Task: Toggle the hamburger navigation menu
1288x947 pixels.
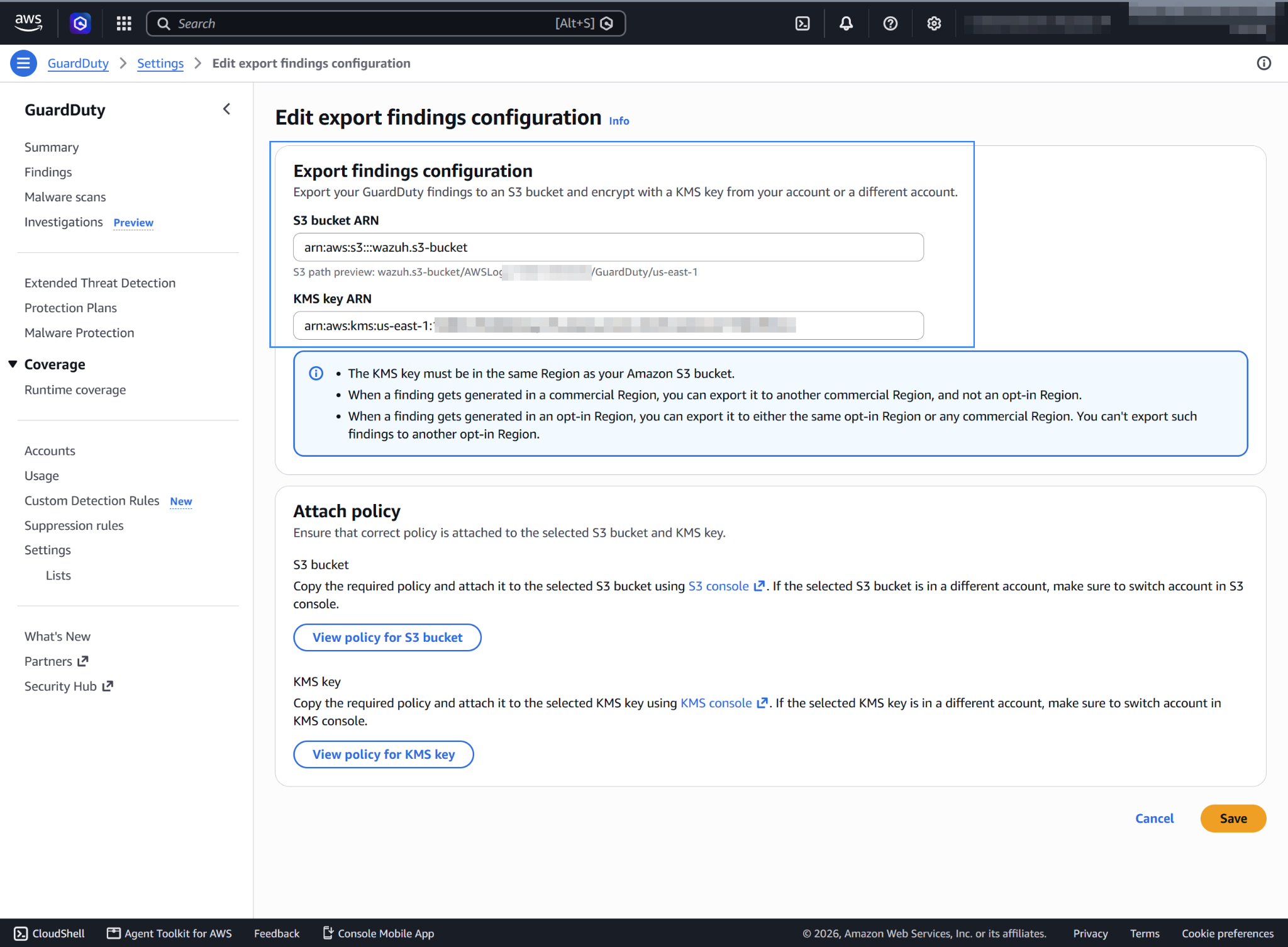Action: (x=23, y=63)
